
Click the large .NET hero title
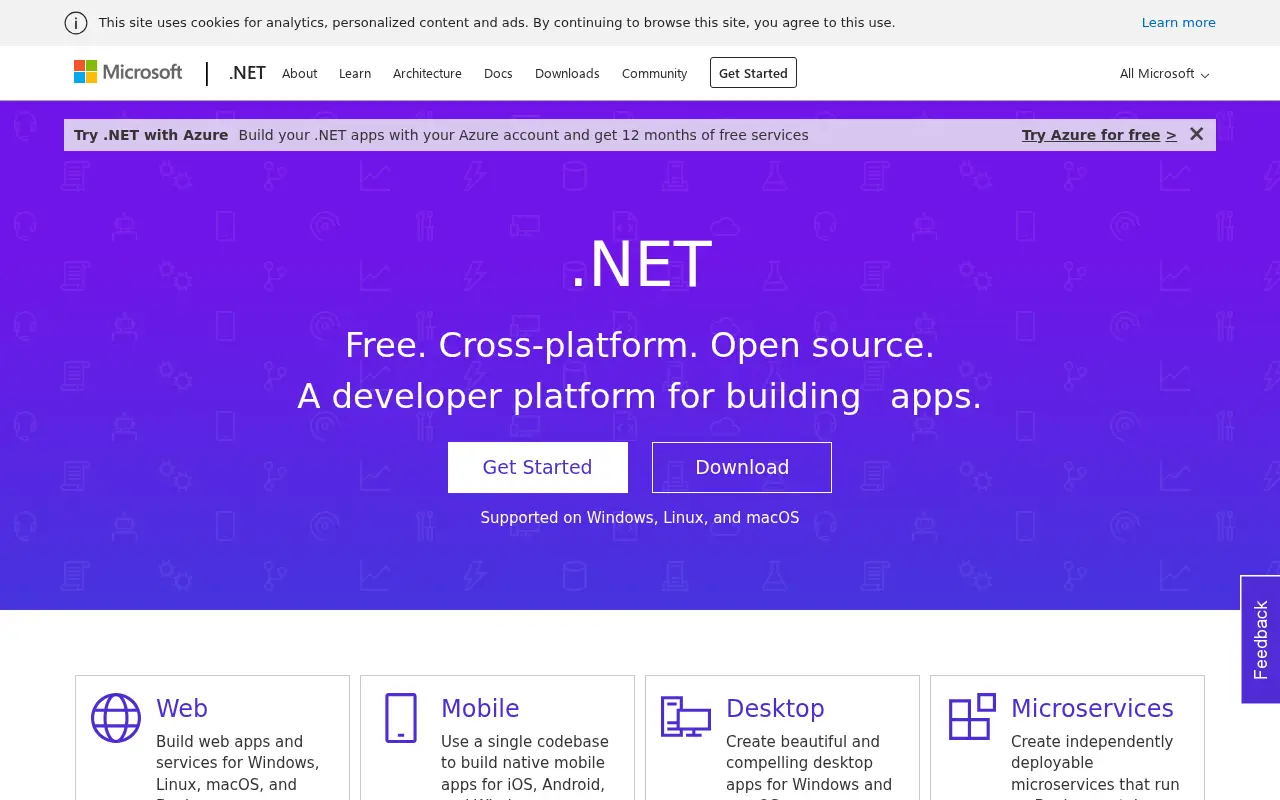640,264
